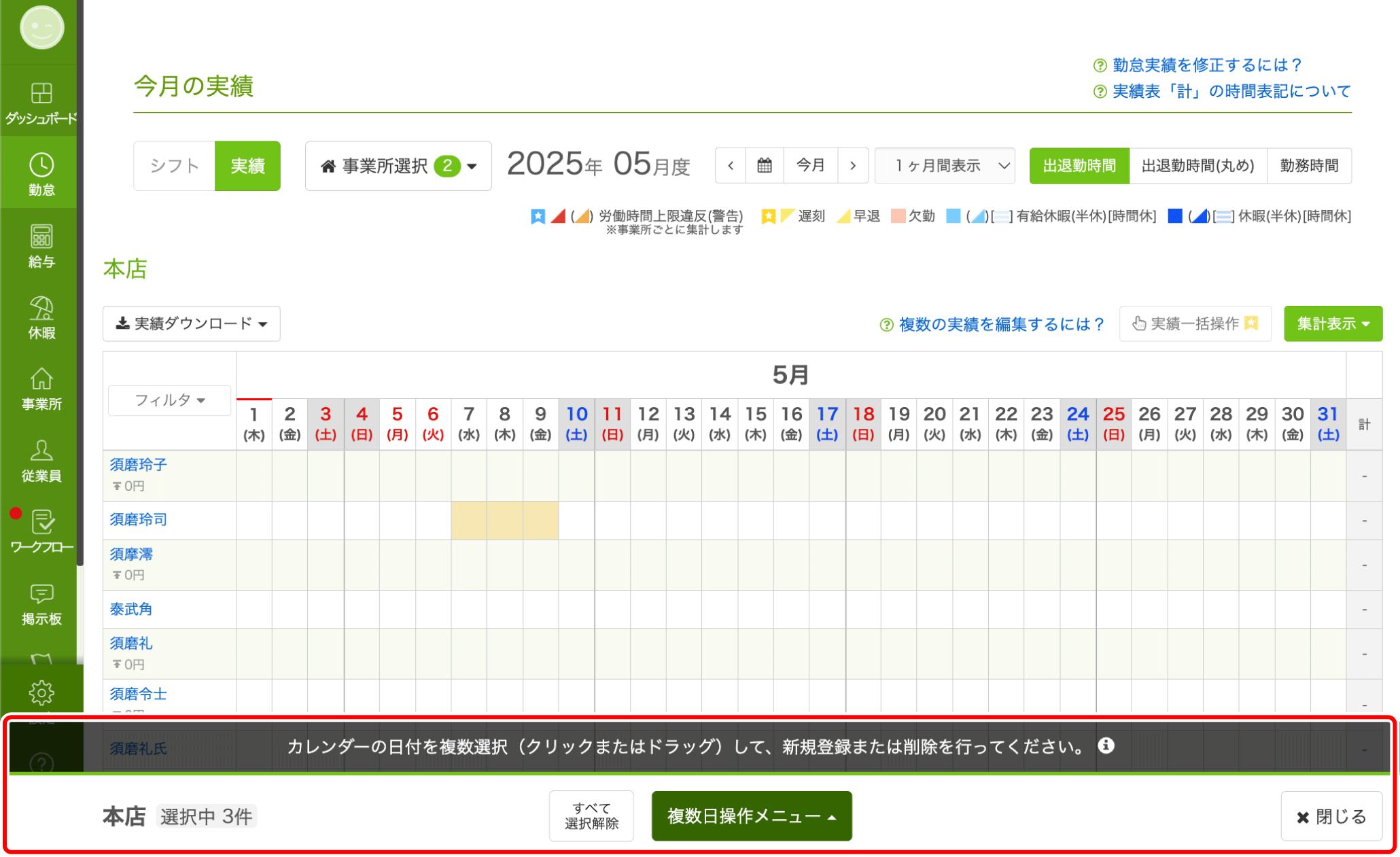
Task: Open the 実績ダウンロード dropdown
Action: [x=192, y=323]
